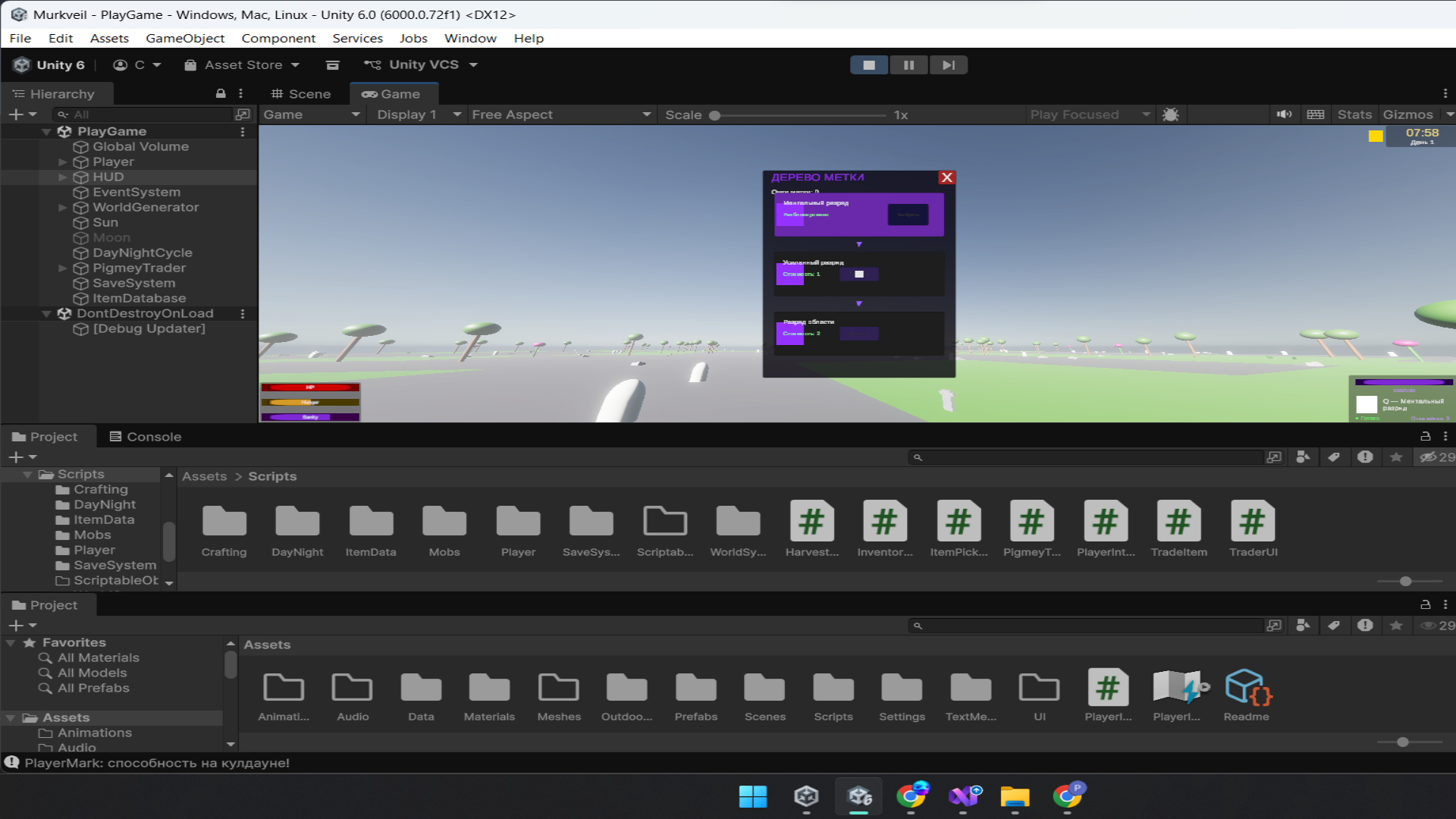1456x819 pixels.
Task: Open File Explorer from the Windows taskbar
Action: point(1015,796)
